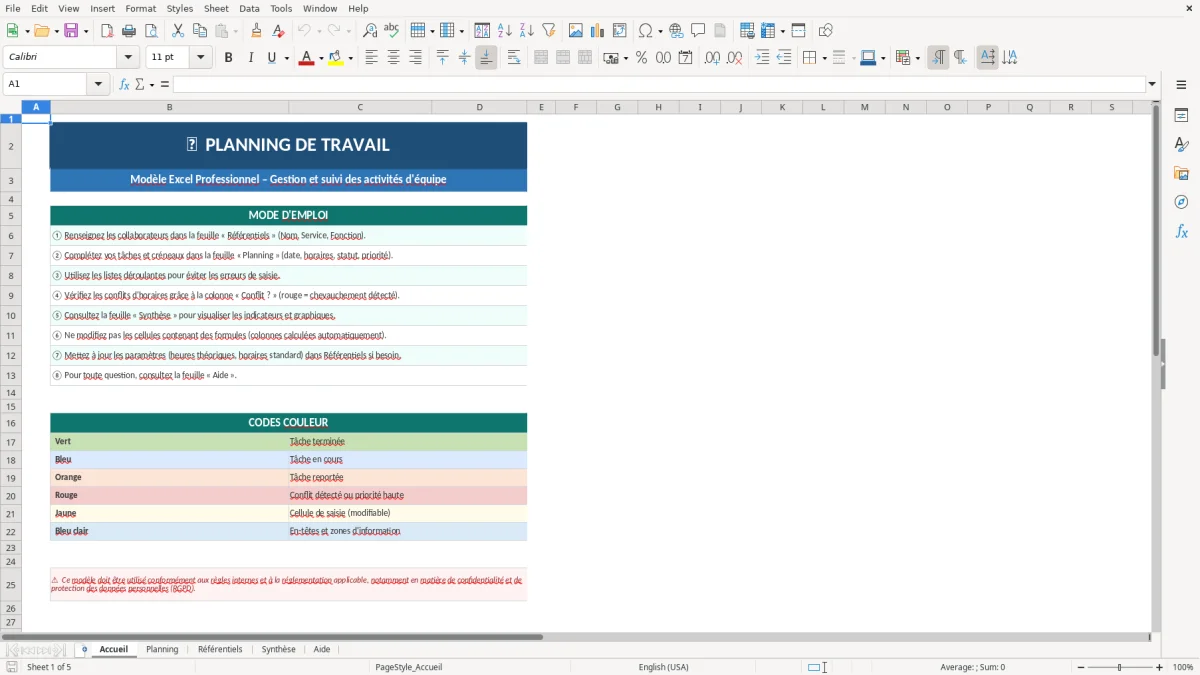This screenshot has width=1200, height=675.
Task: Open the font size dropdown
Action: 201,58
